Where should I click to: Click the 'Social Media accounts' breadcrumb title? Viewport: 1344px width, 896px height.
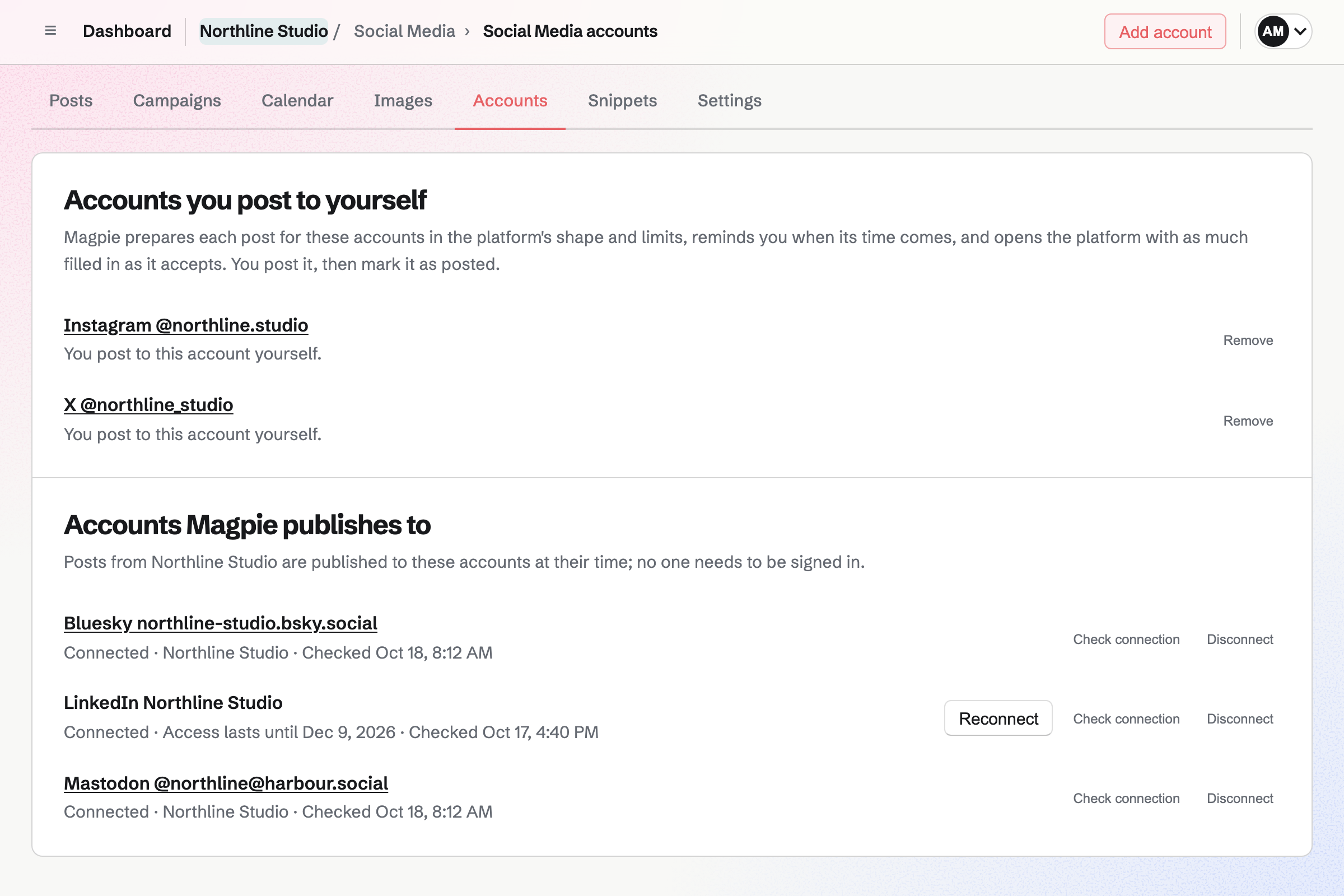point(570,31)
